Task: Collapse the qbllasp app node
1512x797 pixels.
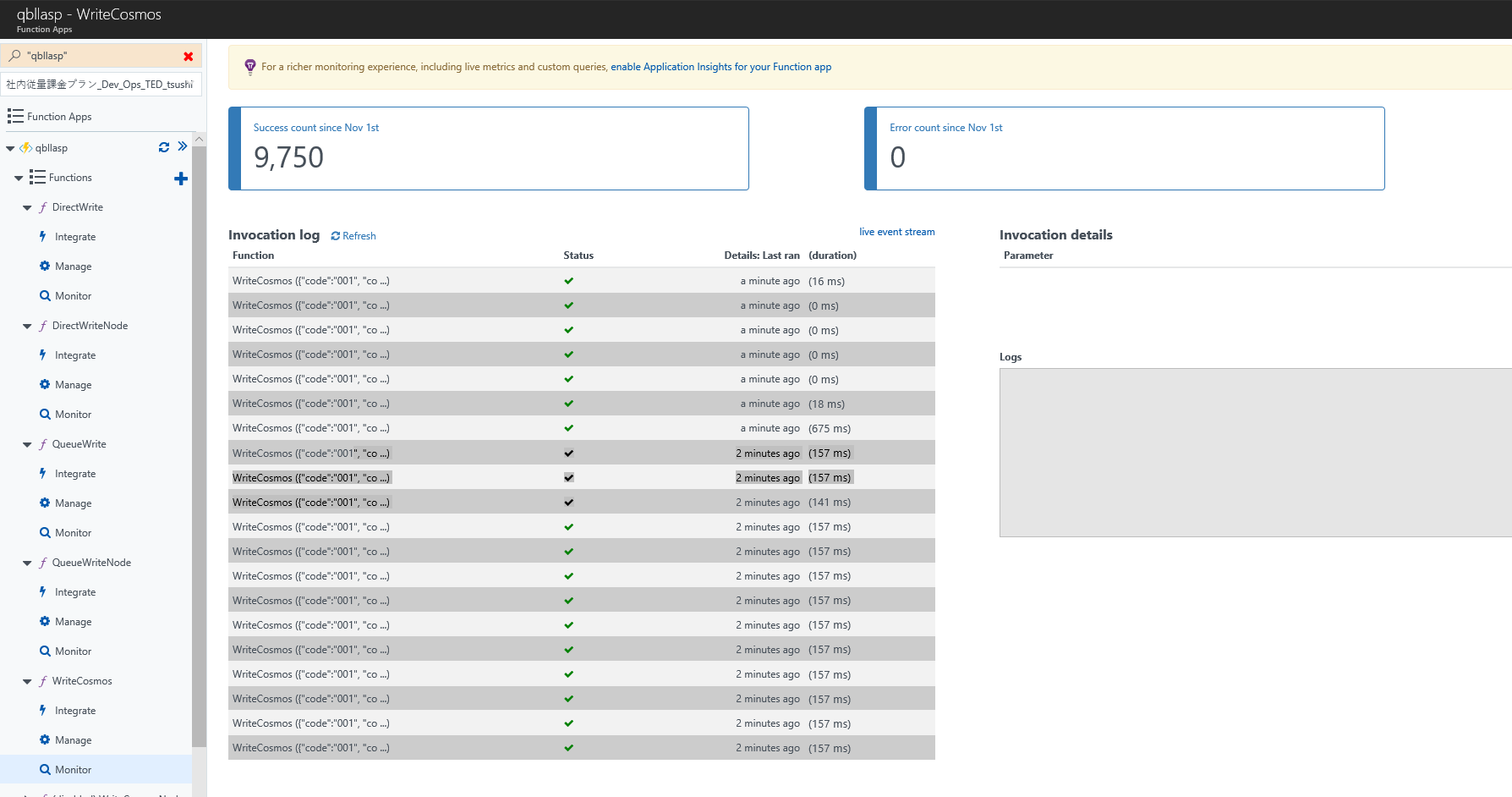Action: 10,148
